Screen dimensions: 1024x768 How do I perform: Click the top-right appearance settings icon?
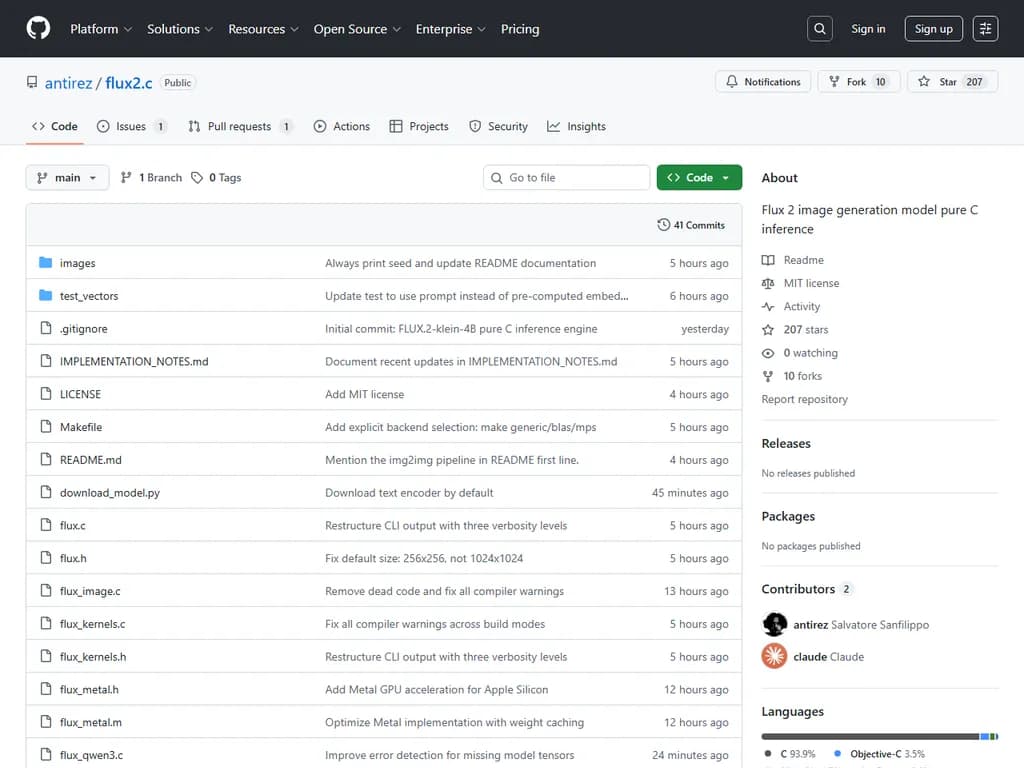pyautogui.click(x=985, y=29)
